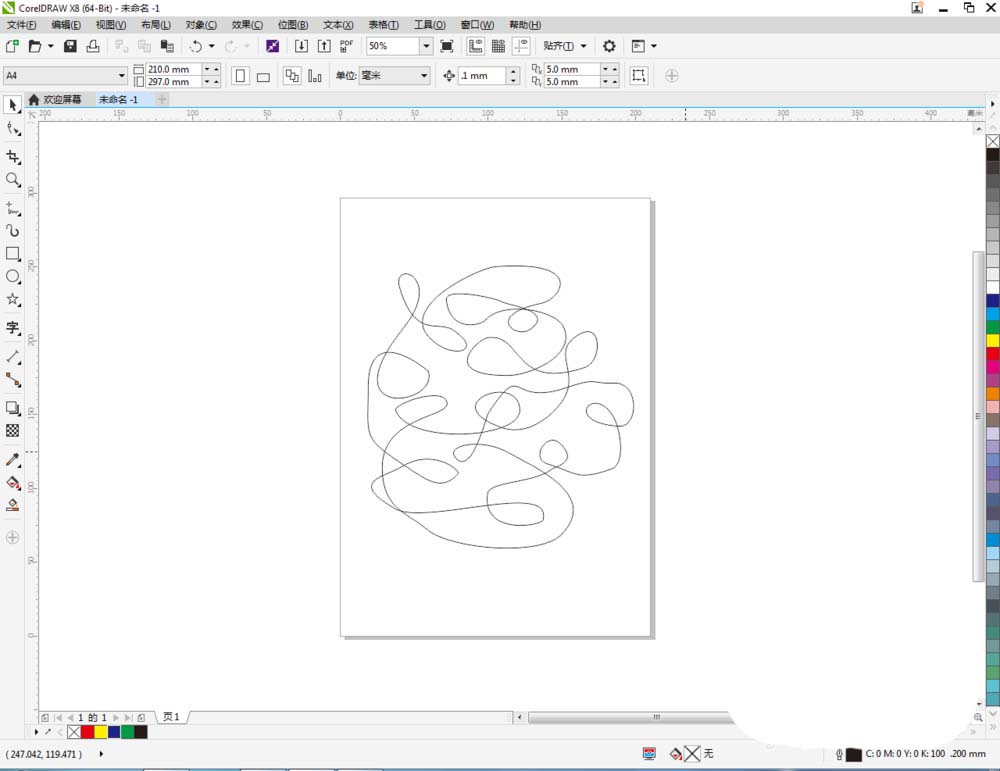The height and width of the screenshot is (771, 1000).
Task: Click the quick customize toolbox plus
Action: [x=12, y=538]
